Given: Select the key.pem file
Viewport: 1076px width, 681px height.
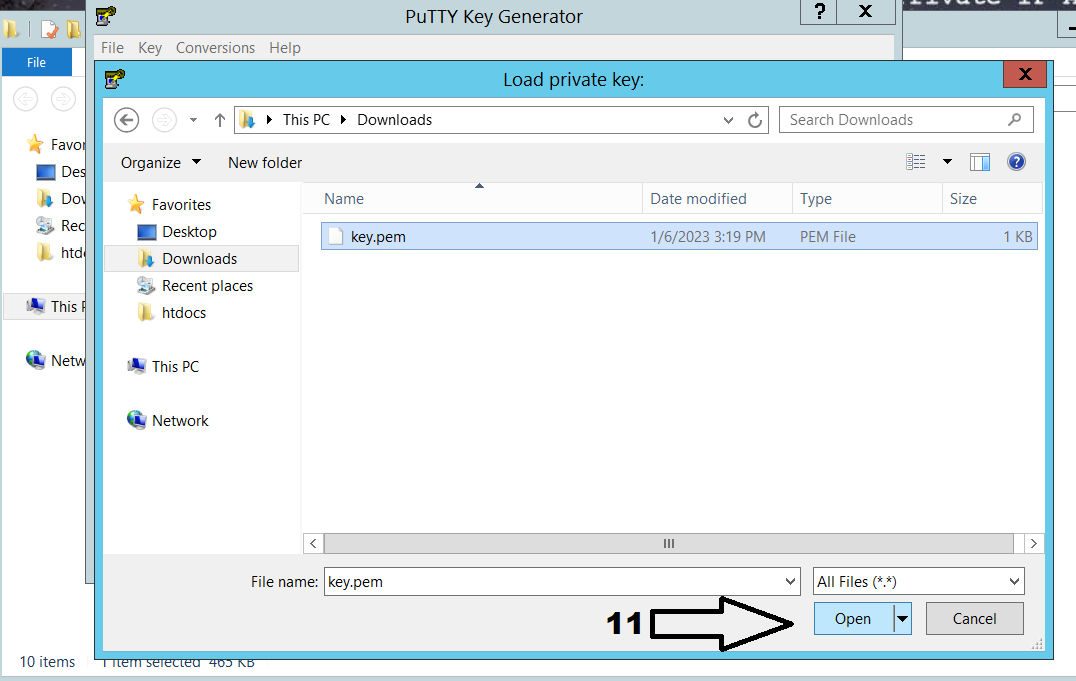Looking at the screenshot, I should 378,237.
